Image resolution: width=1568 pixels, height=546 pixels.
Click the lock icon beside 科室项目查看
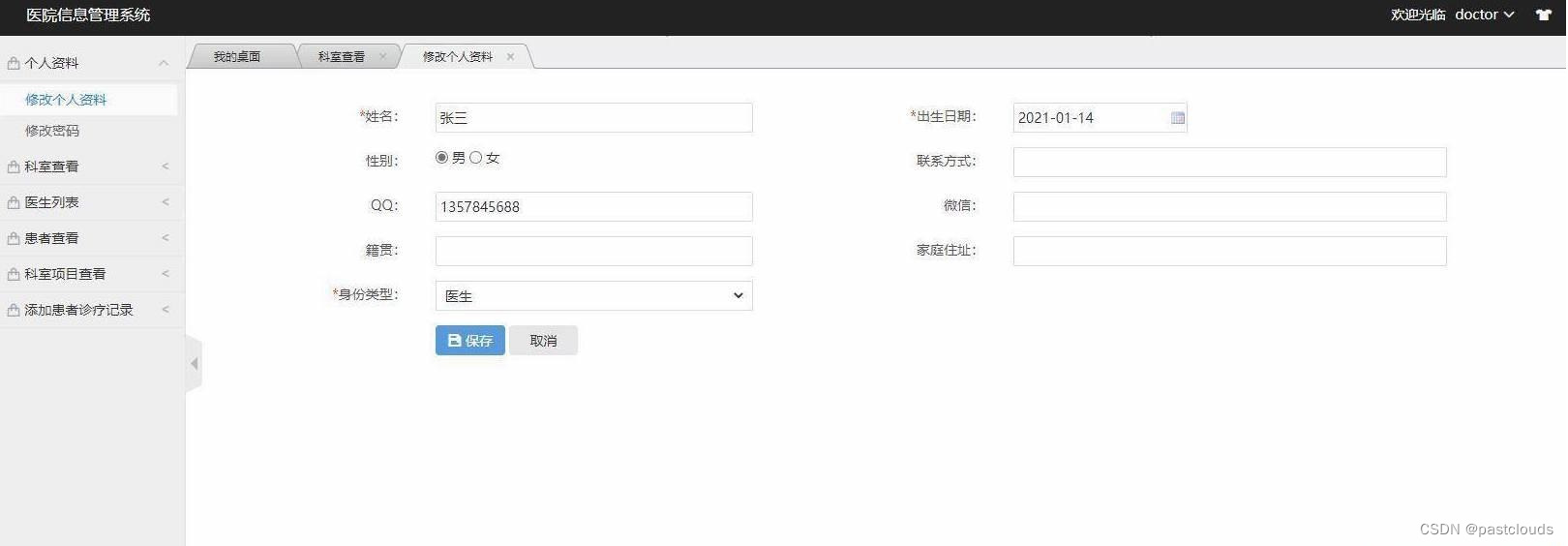click(x=14, y=274)
